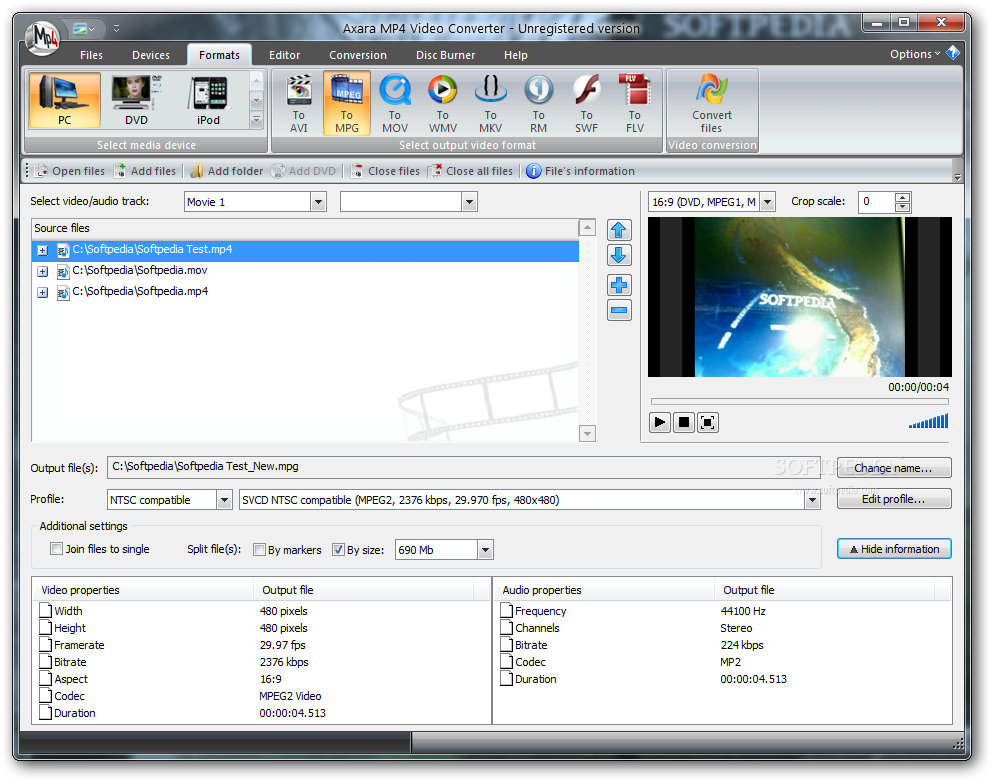
Task: Select C:\Softpedia\Softpedia.mp4 source file
Action: tap(305, 292)
